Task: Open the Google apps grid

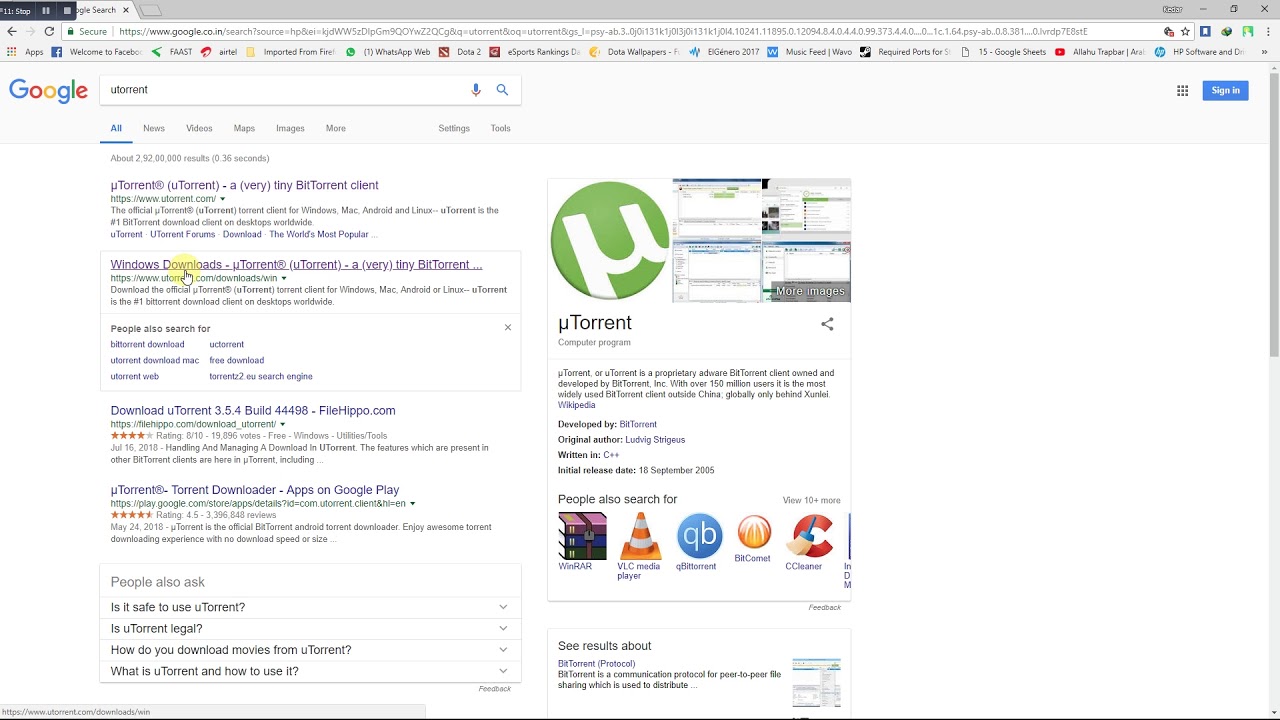Action: pos(1182,90)
